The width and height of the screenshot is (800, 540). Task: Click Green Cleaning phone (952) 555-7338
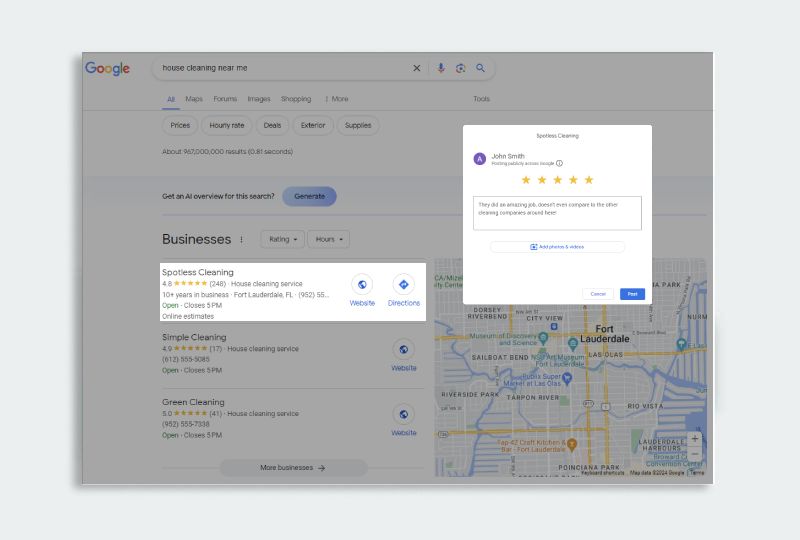(x=186, y=424)
